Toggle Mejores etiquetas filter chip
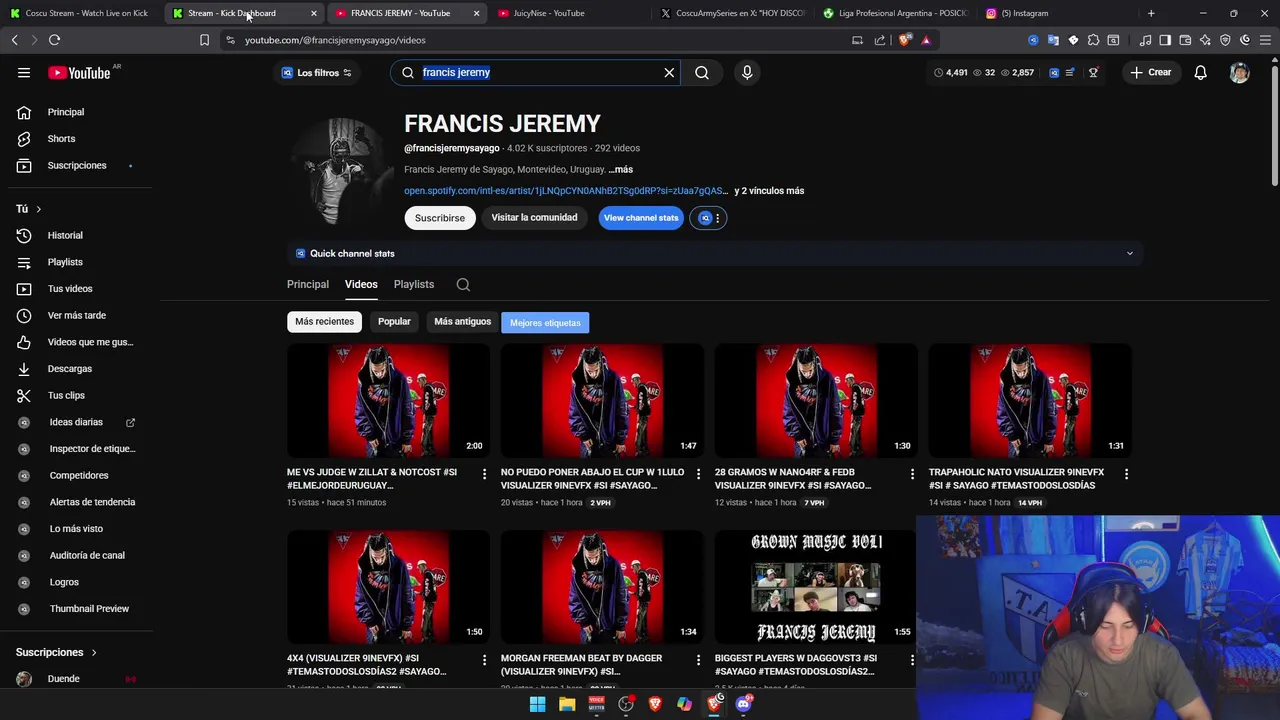 pyautogui.click(x=545, y=322)
